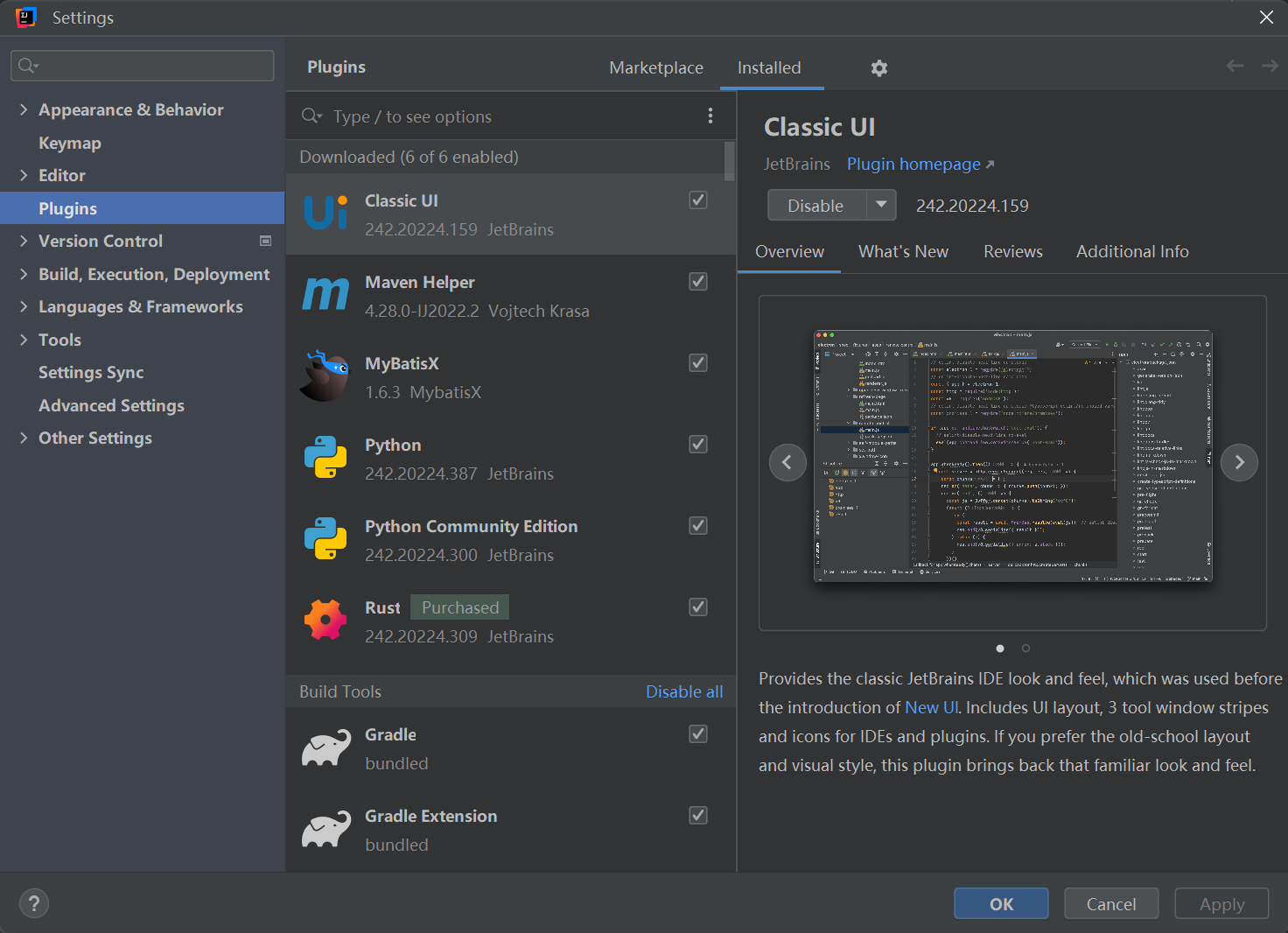Uncheck the Classic UI enabled checkbox

pos(697,200)
